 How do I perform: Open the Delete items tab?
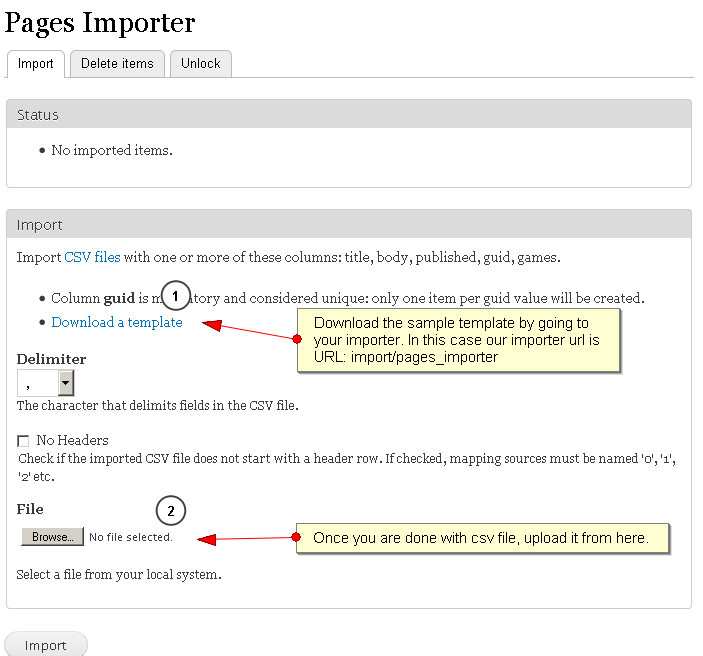pos(117,64)
